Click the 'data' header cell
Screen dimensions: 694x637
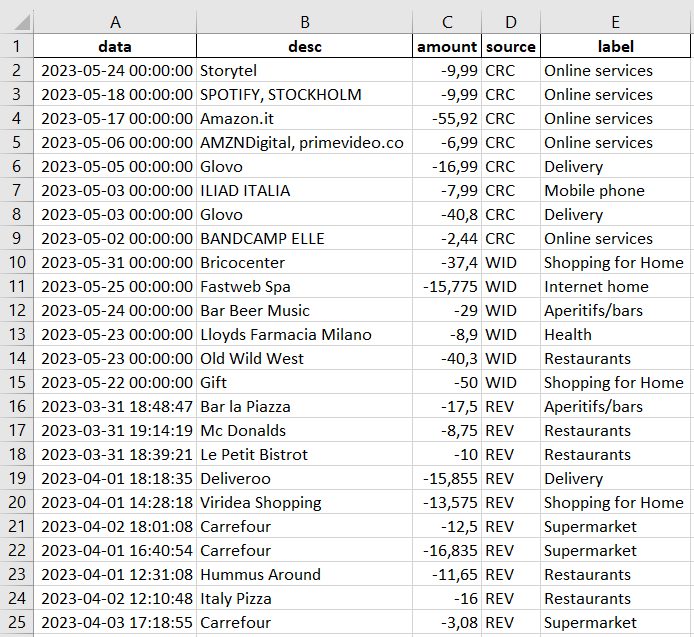tap(115, 46)
